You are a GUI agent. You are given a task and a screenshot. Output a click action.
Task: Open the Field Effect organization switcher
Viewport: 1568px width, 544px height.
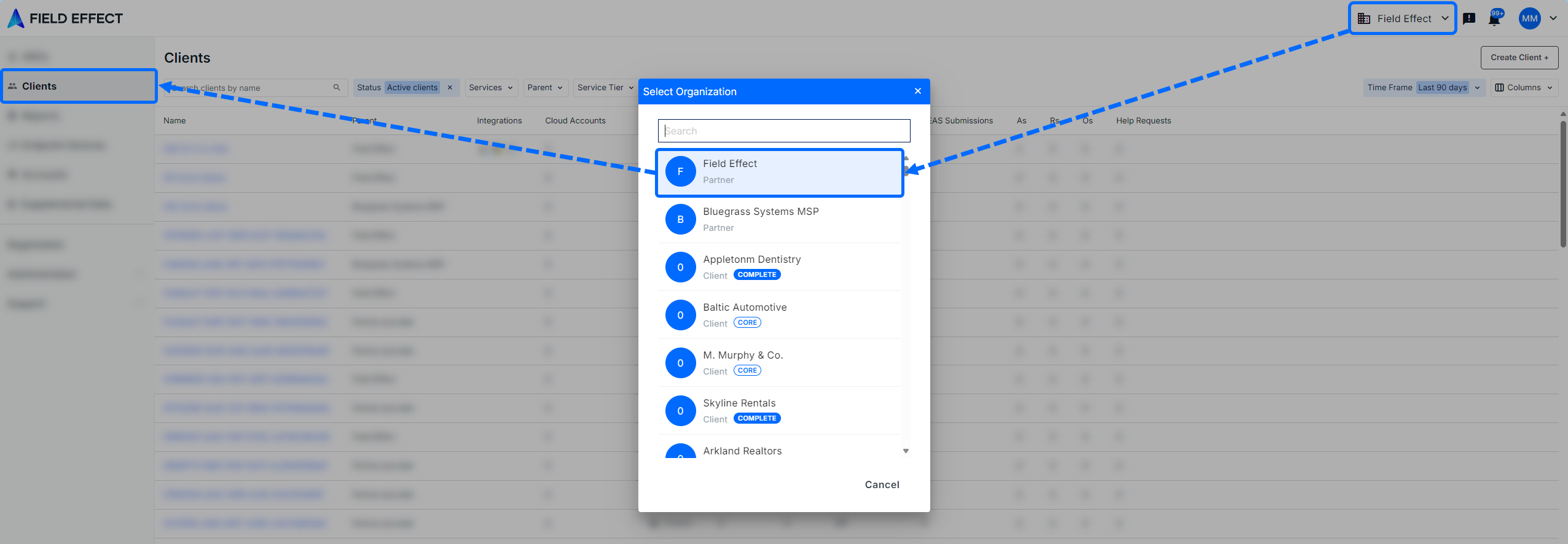click(x=1403, y=18)
